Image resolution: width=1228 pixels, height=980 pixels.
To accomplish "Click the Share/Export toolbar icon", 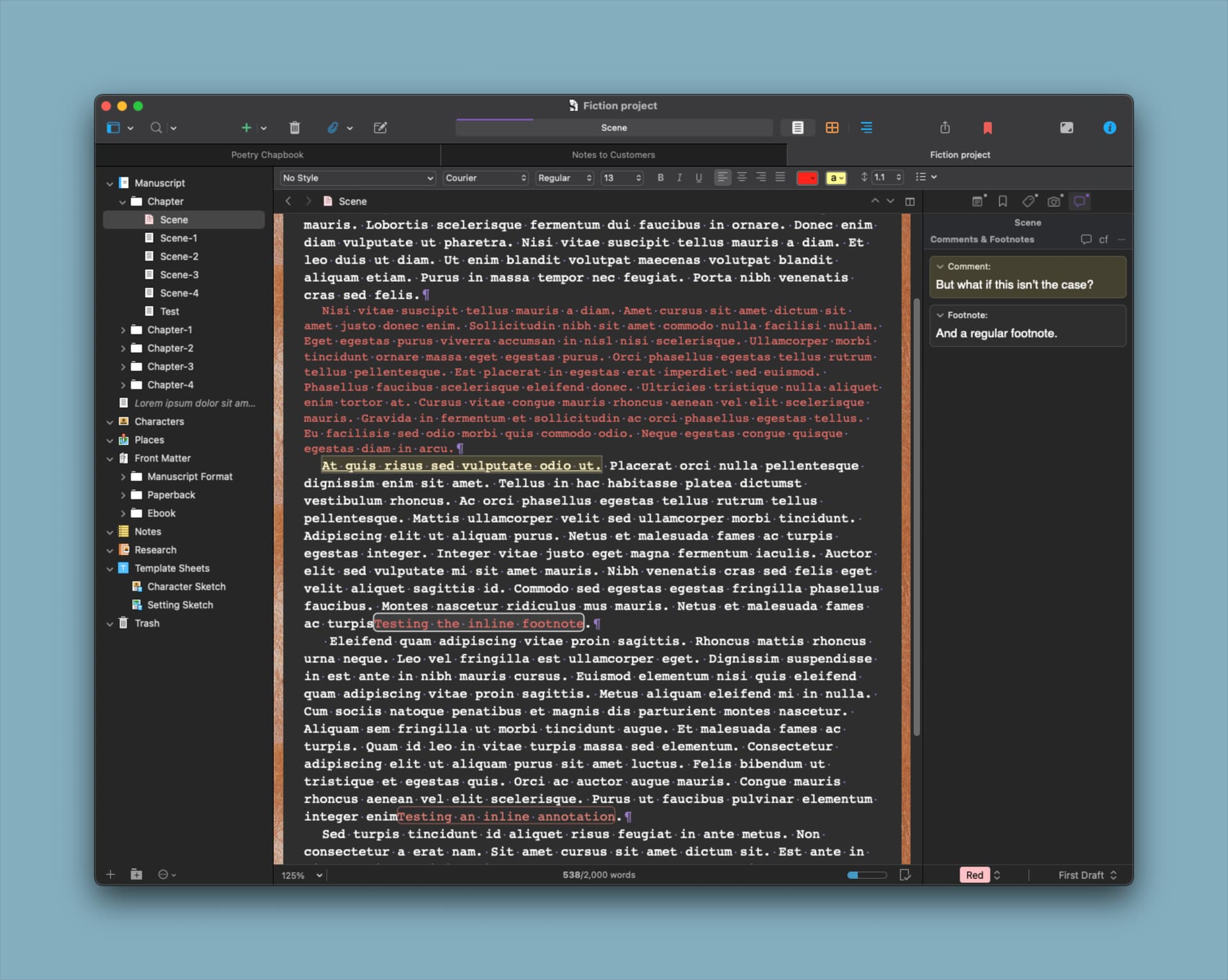I will [x=945, y=127].
